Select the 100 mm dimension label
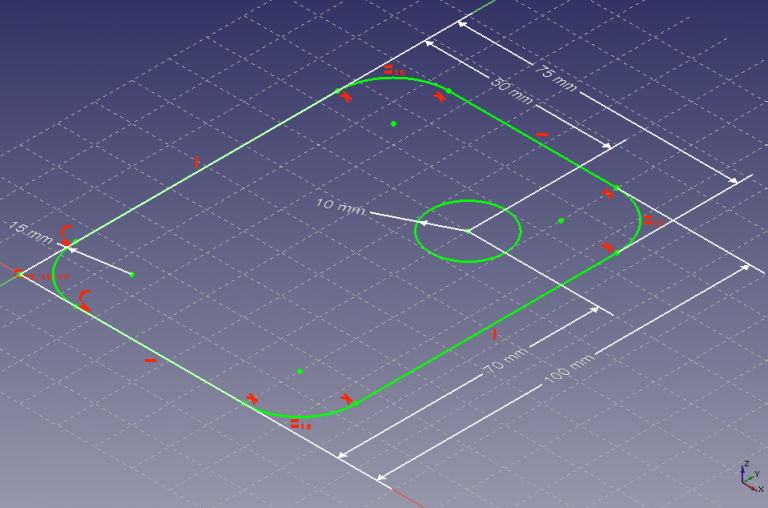 tap(569, 368)
